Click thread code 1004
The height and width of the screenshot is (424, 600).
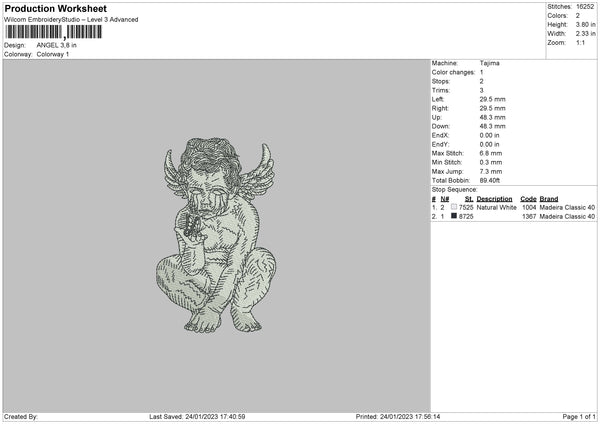(x=529, y=208)
